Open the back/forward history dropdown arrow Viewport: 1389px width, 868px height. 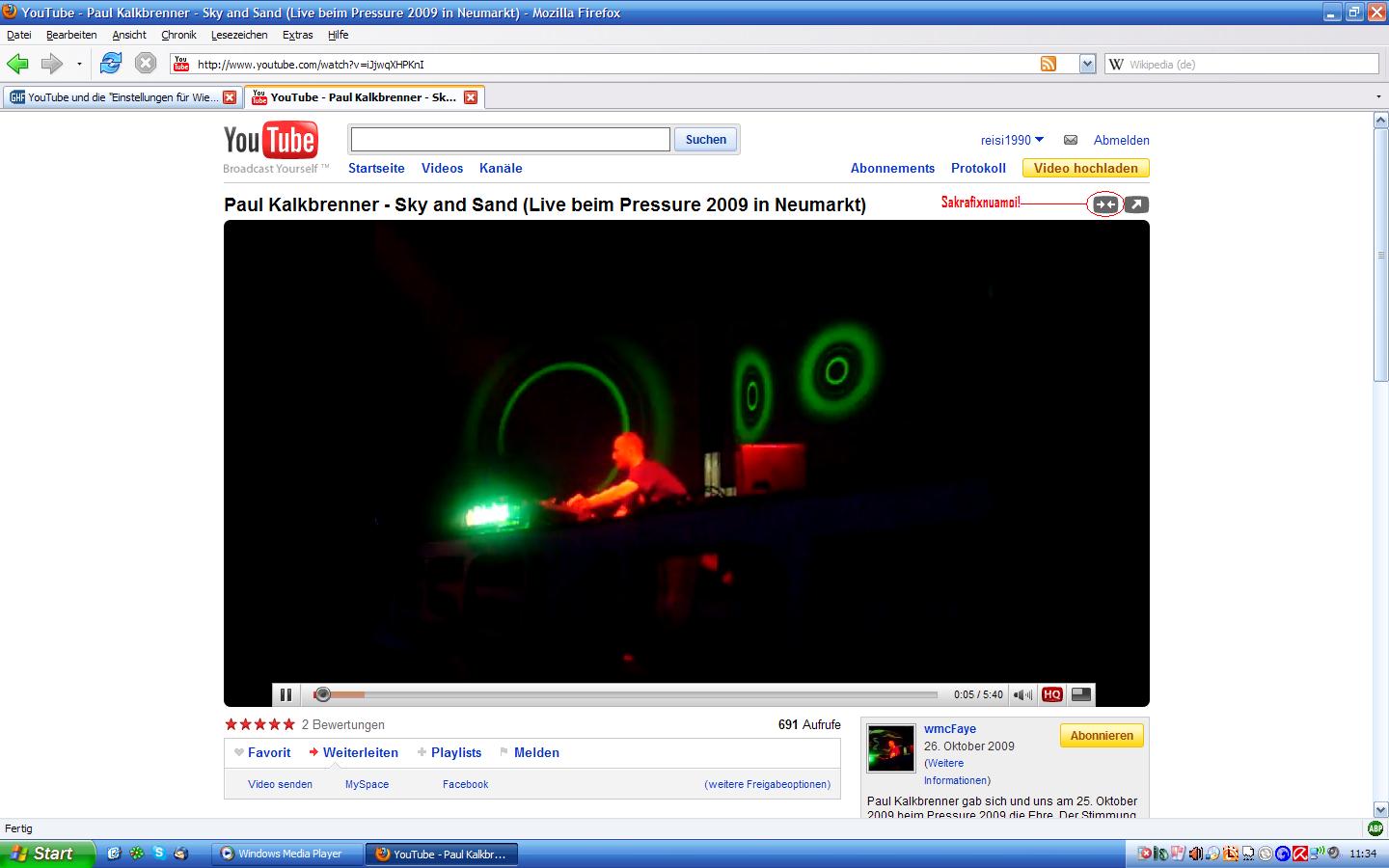click(79, 65)
